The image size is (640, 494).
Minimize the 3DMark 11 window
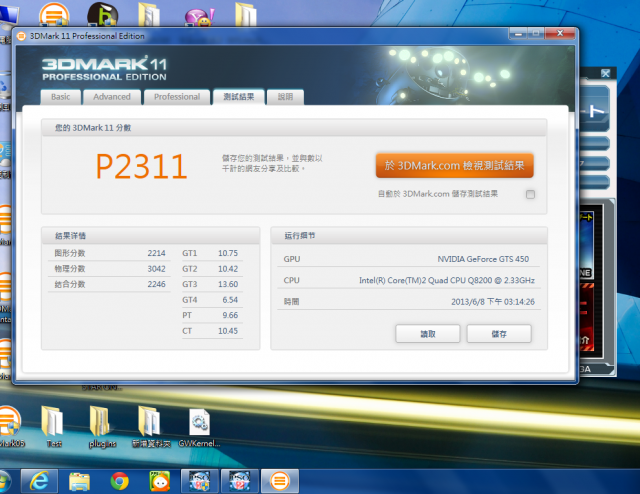518,33
